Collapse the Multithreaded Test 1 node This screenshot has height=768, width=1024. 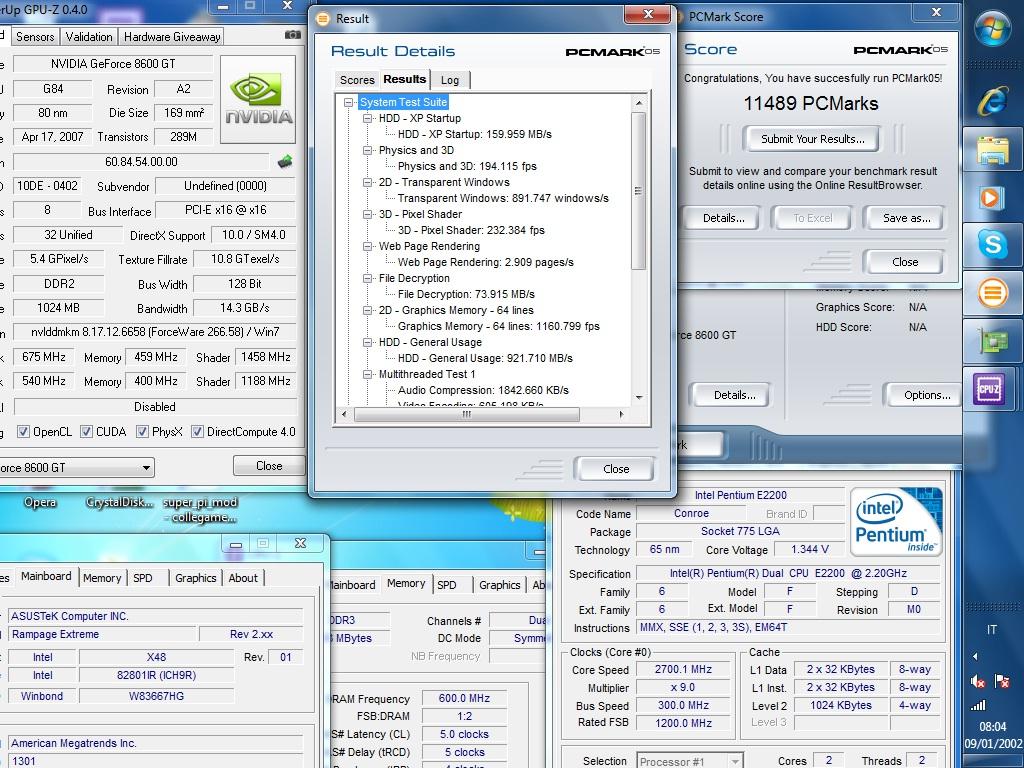(368, 374)
